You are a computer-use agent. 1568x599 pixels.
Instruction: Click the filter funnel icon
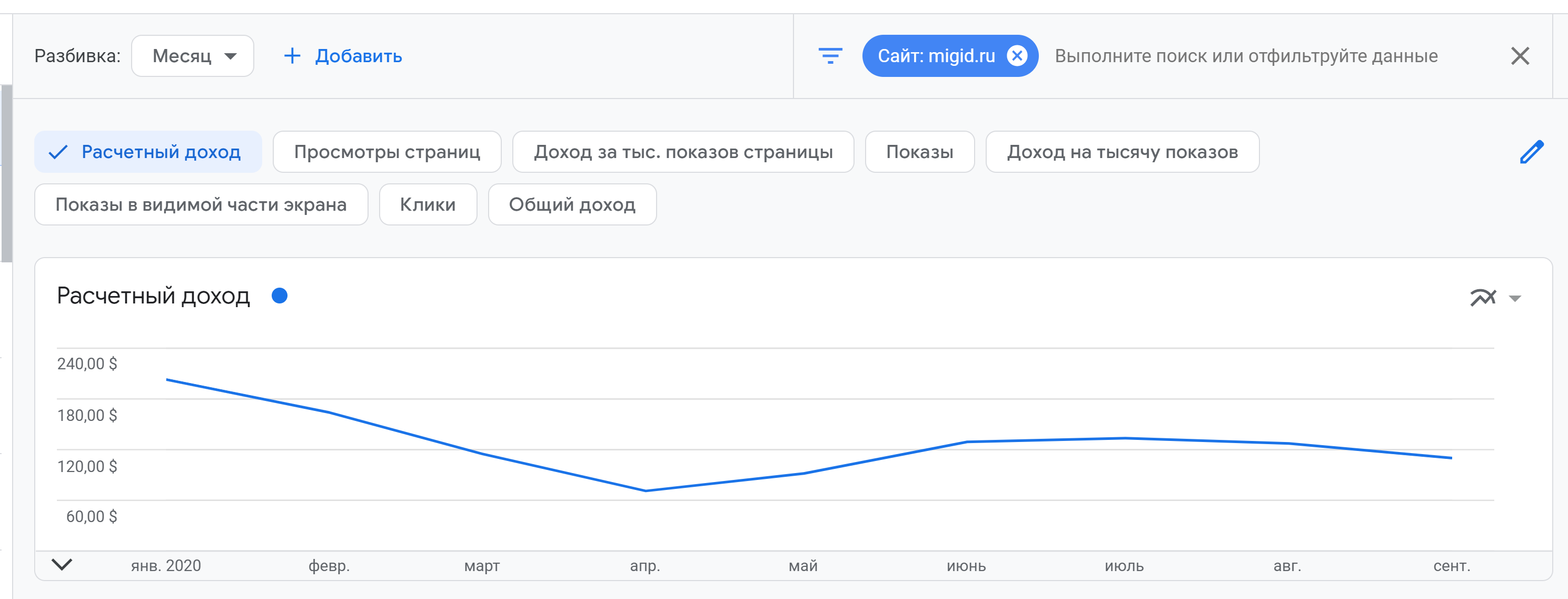830,56
